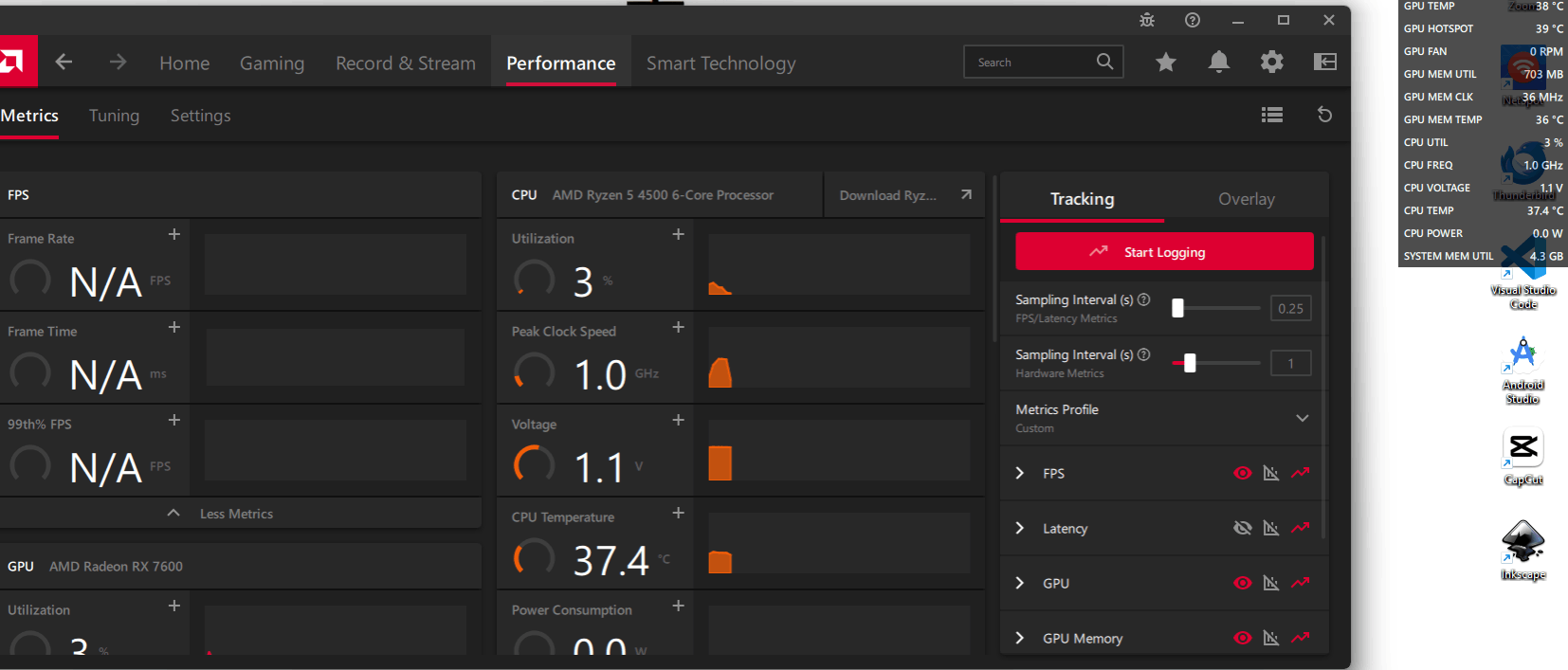Image resolution: width=1568 pixels, height=670 pixels.
Task: Add Frame Time metric with plus
Action: [x=174, y=327]
